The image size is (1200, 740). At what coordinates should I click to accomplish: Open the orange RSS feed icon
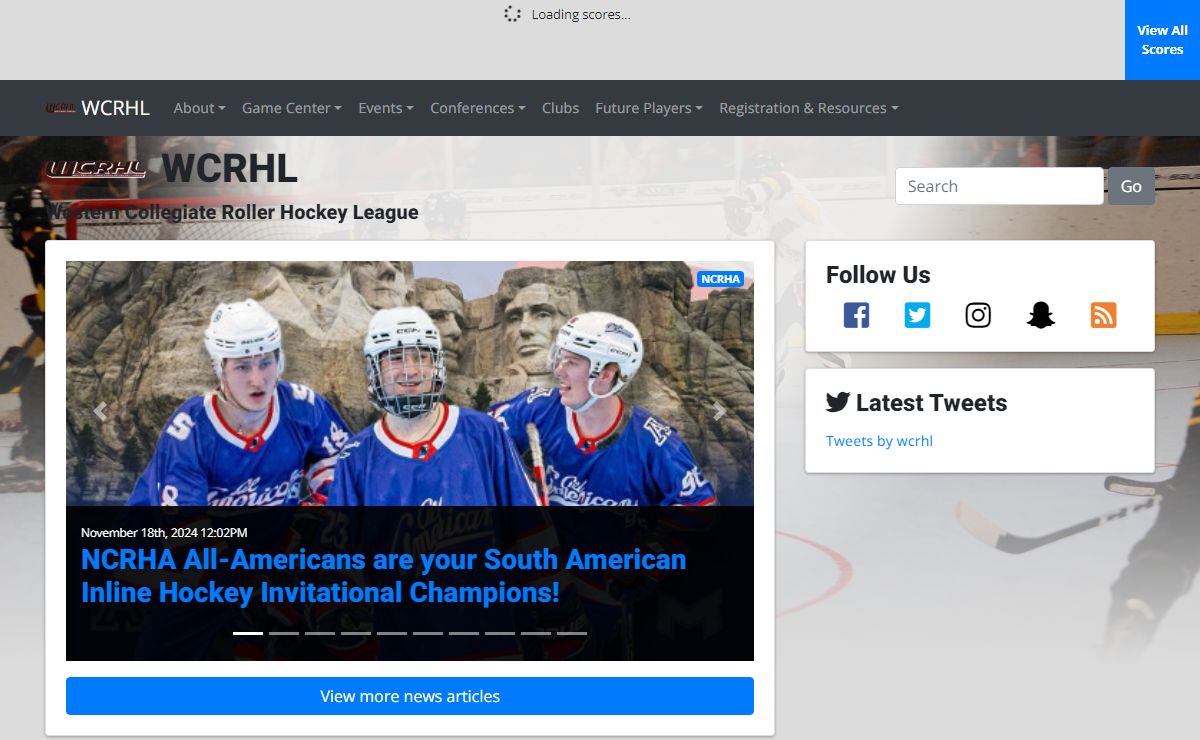1103,315
